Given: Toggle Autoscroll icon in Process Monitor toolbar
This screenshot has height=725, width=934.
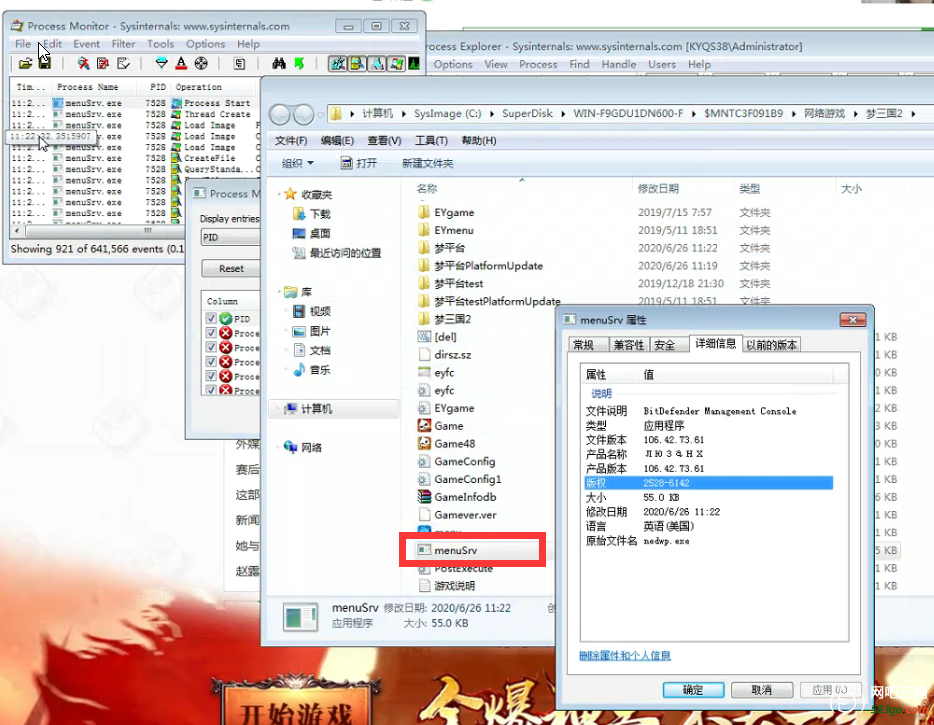Looking at the screenshot, I should point(103,63).
